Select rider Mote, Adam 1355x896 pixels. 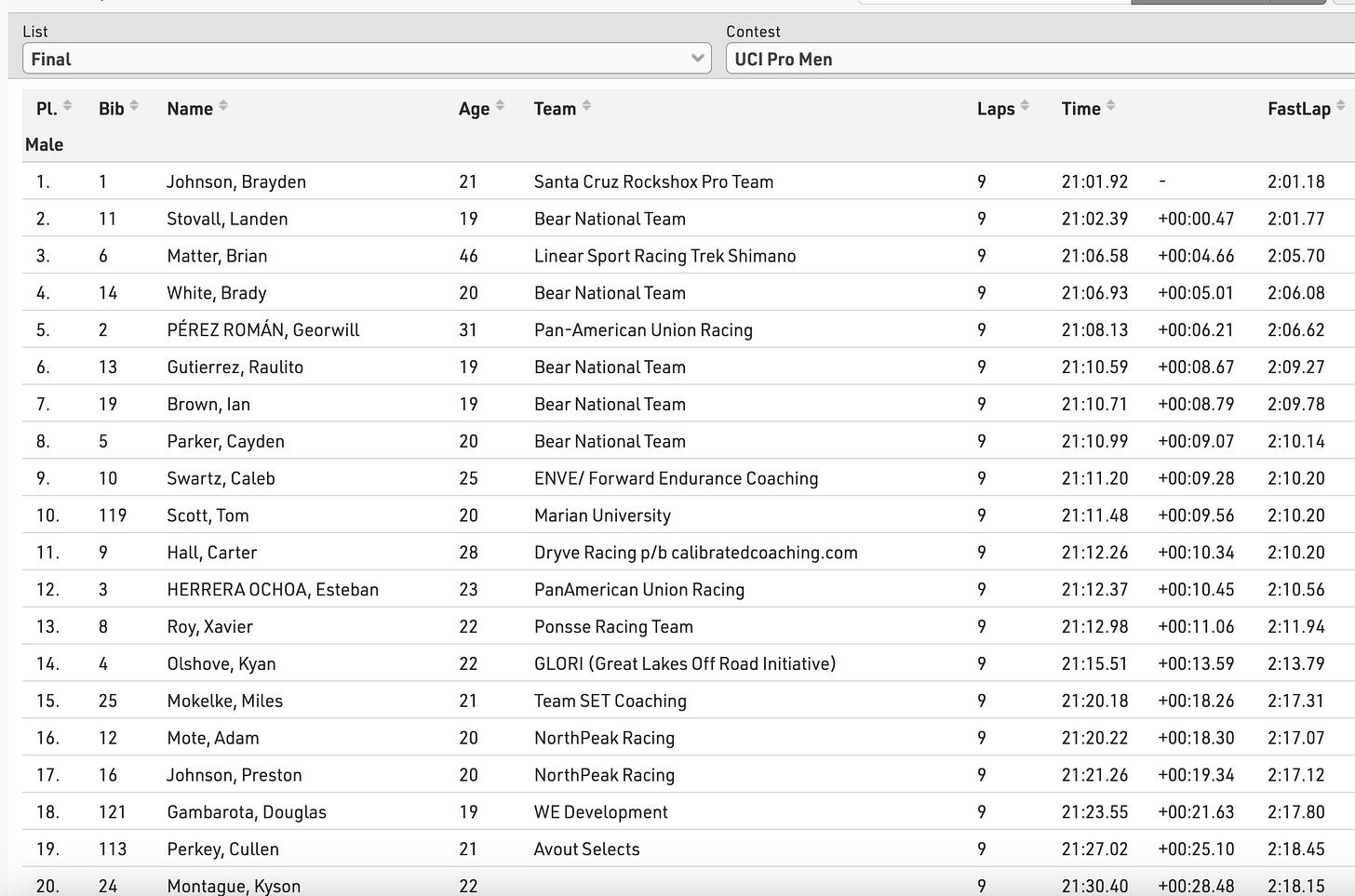coord(213,739)
